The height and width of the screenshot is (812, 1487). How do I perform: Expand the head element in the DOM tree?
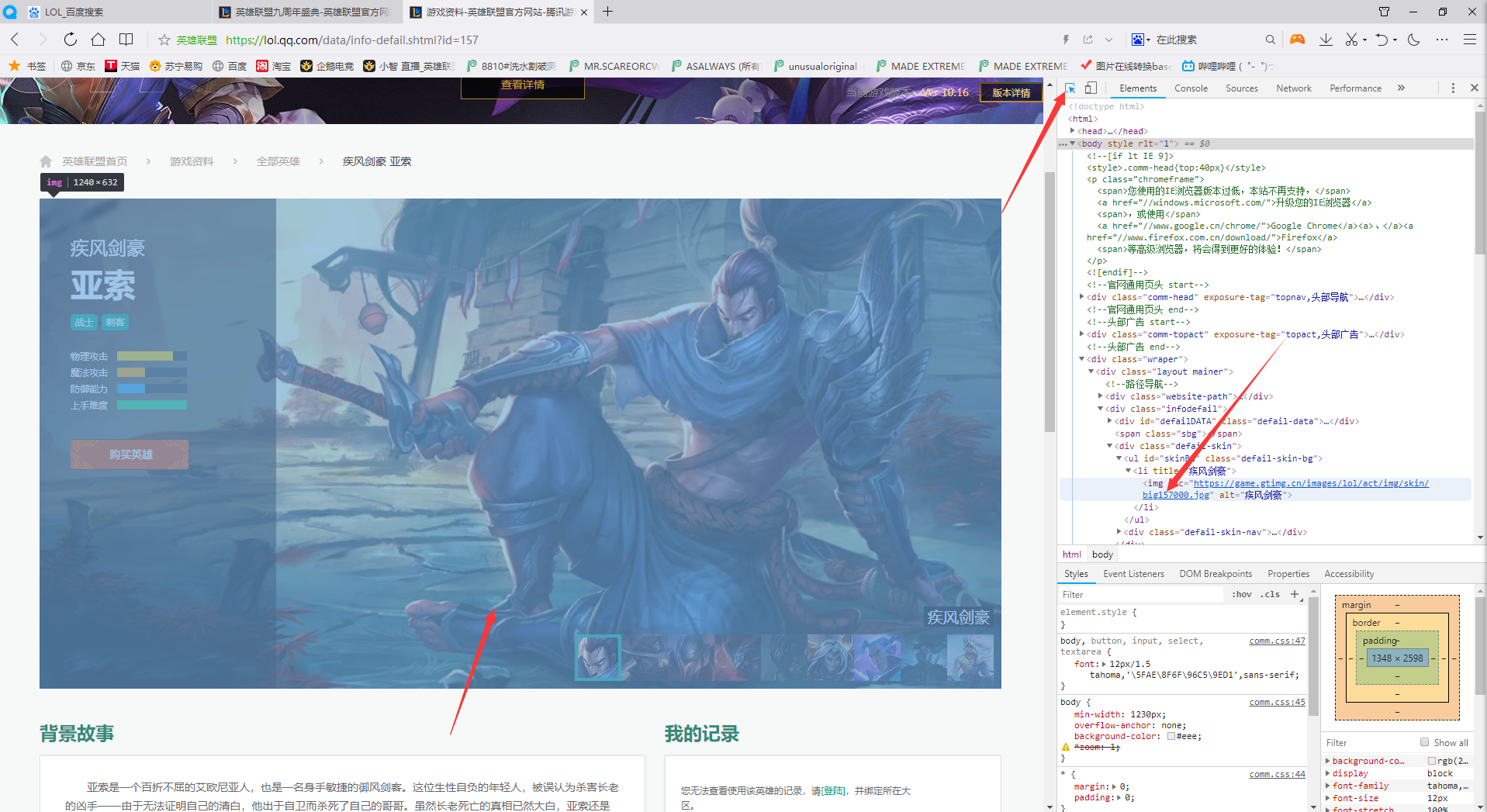pyautogui.click(x=1072, y=131)
